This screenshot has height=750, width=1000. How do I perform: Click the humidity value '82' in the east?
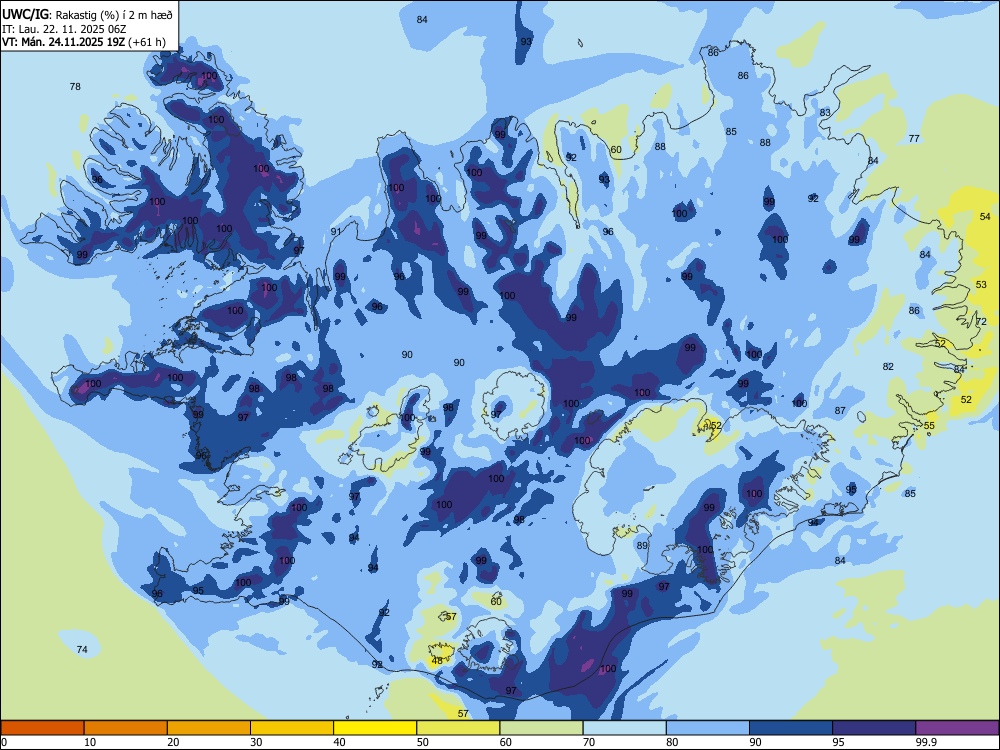(888, 366)
